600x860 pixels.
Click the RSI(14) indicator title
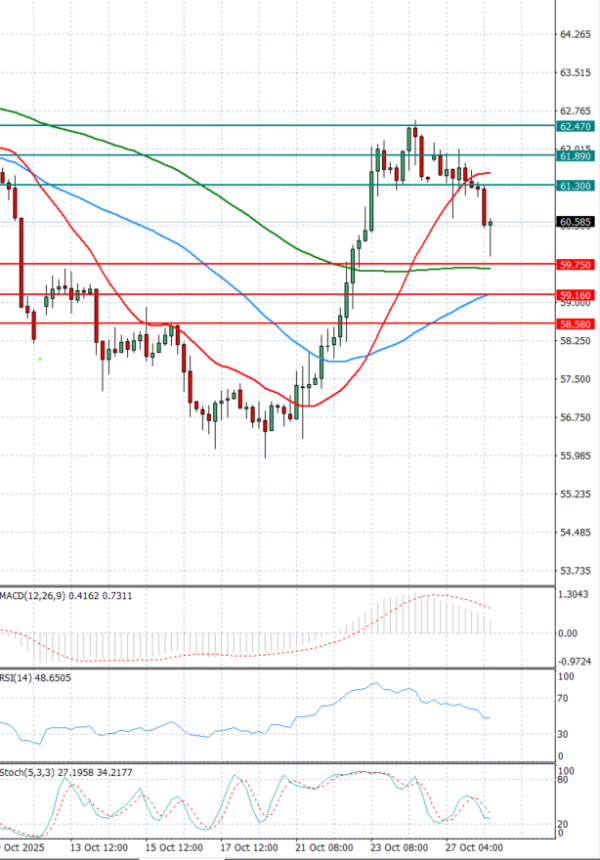coord(20,678)
